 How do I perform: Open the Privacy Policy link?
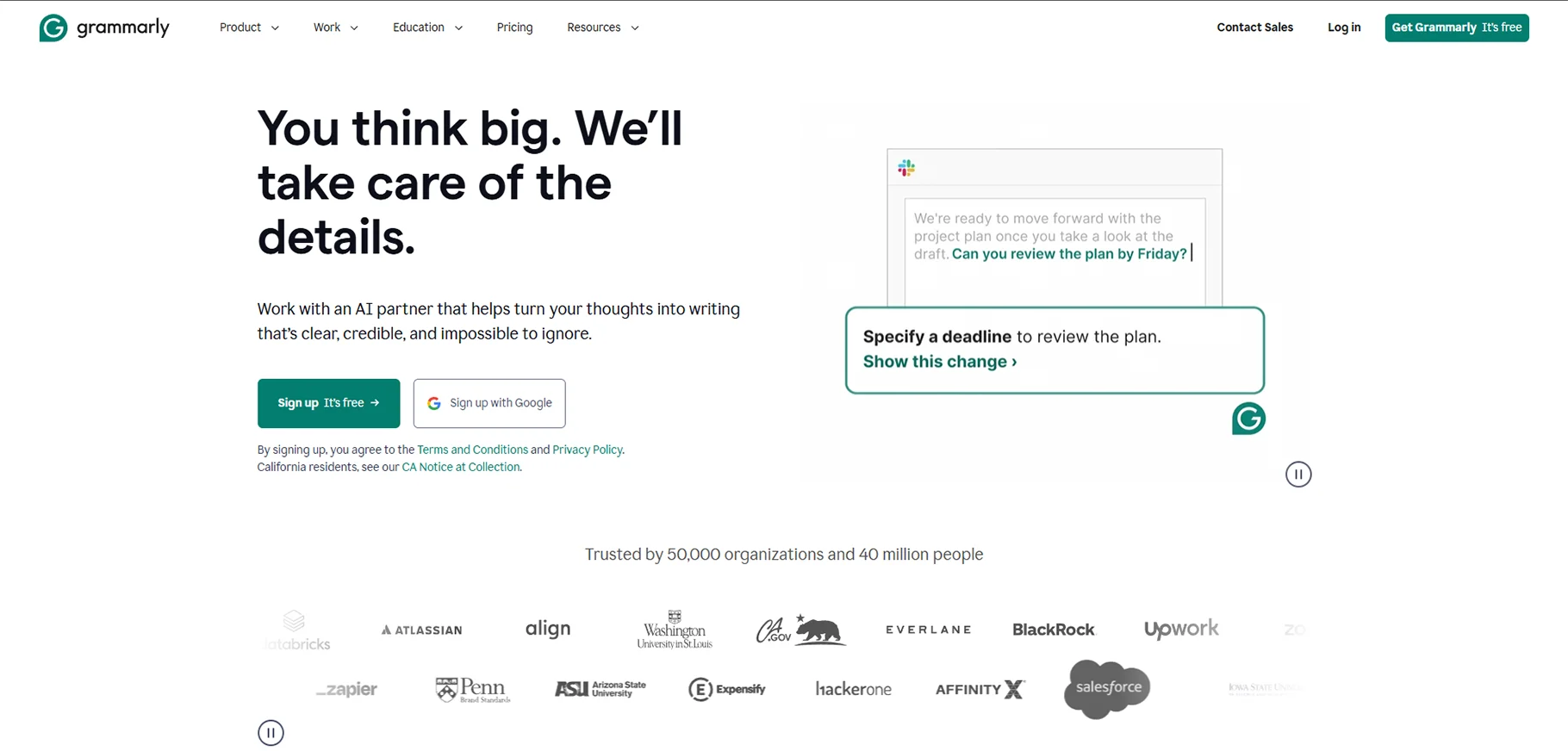pos(588,450)
